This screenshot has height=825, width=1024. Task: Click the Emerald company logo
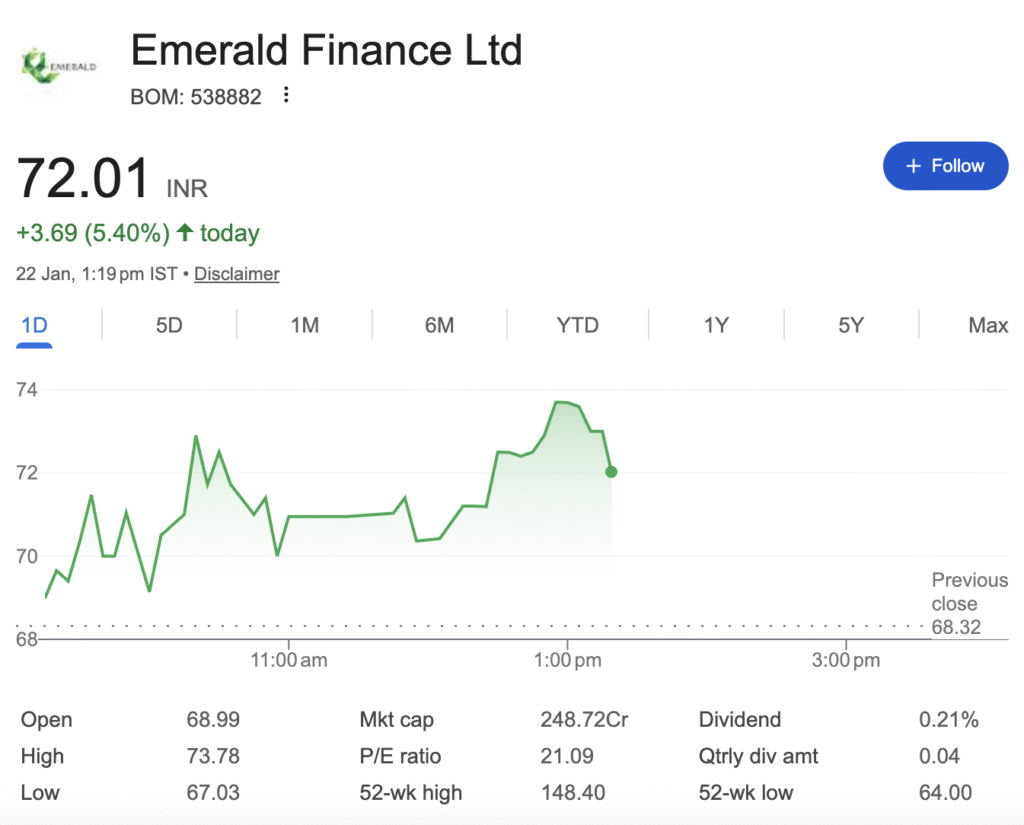(x=59, y=68)
